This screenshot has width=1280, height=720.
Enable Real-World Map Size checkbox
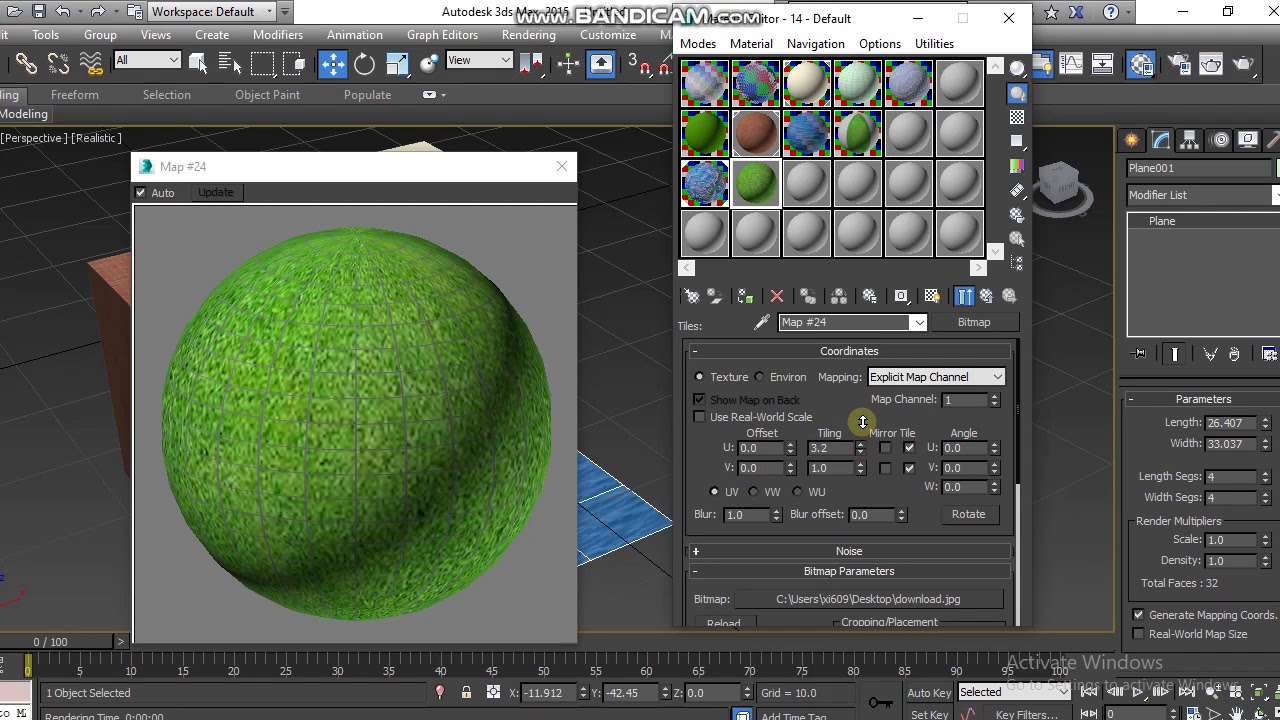1138,634
